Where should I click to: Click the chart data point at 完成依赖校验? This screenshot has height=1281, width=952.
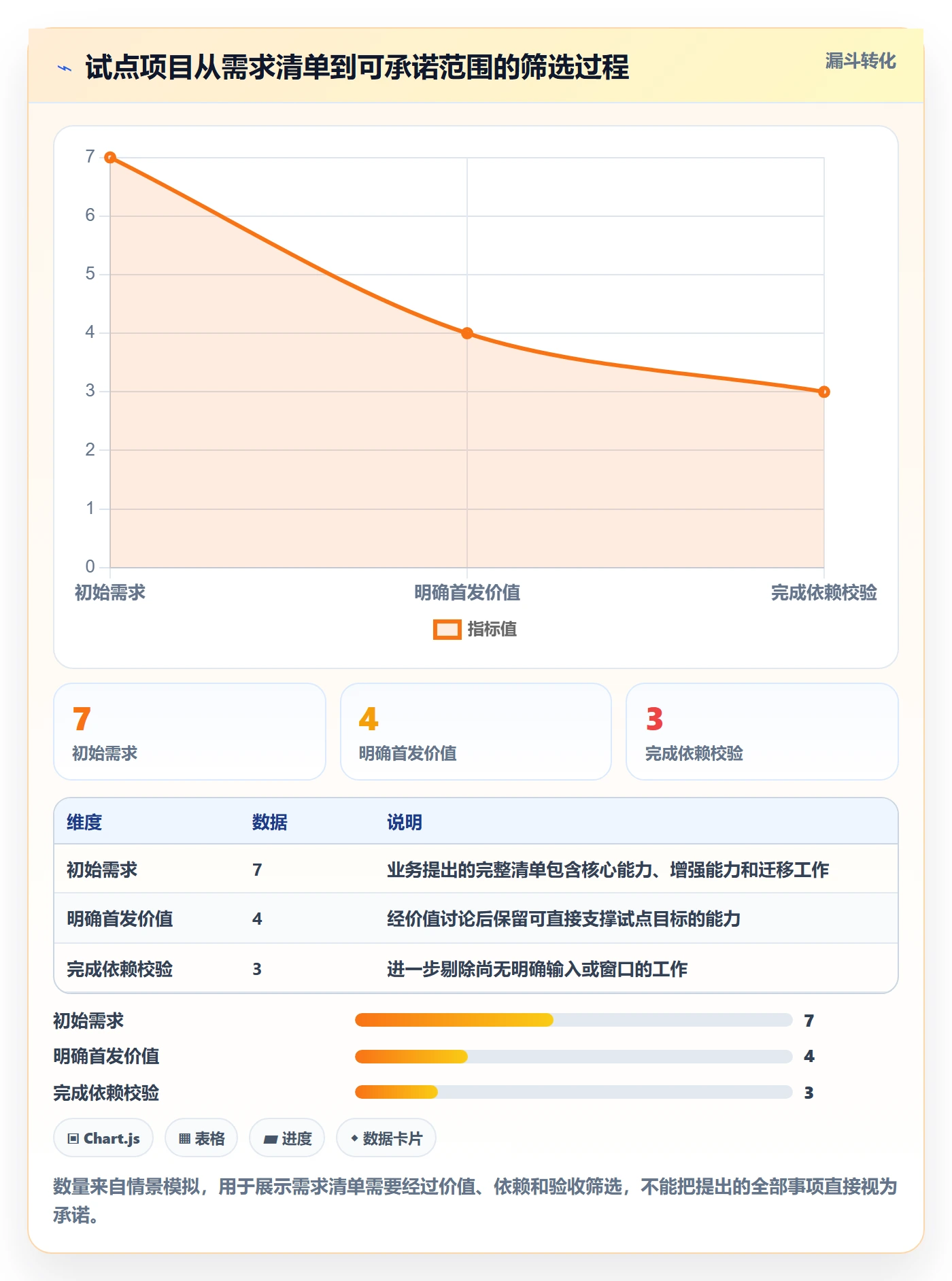tap(824, 392)
